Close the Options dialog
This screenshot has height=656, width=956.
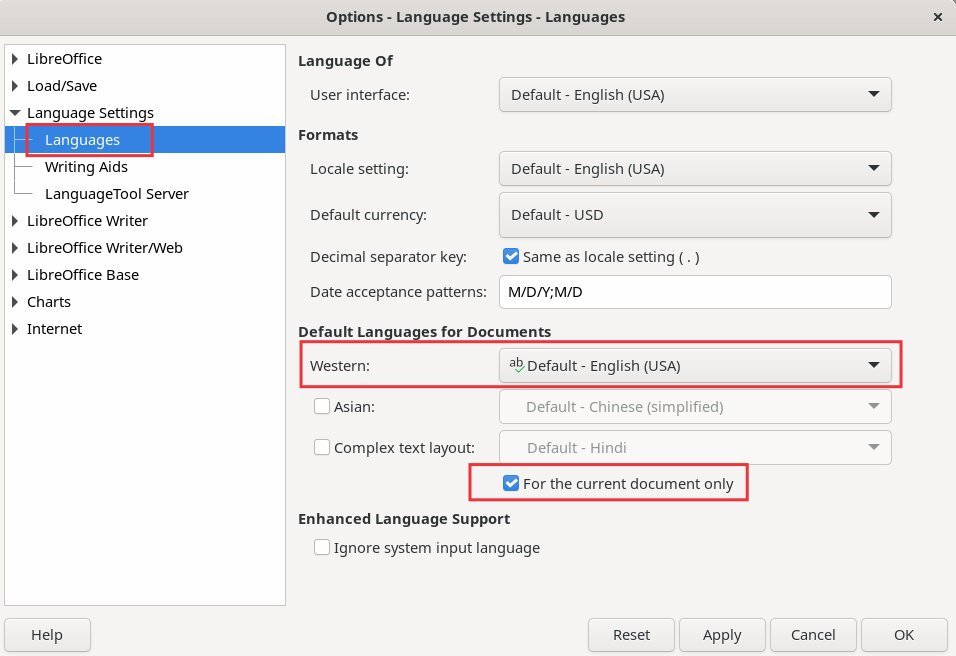(938, 17)
